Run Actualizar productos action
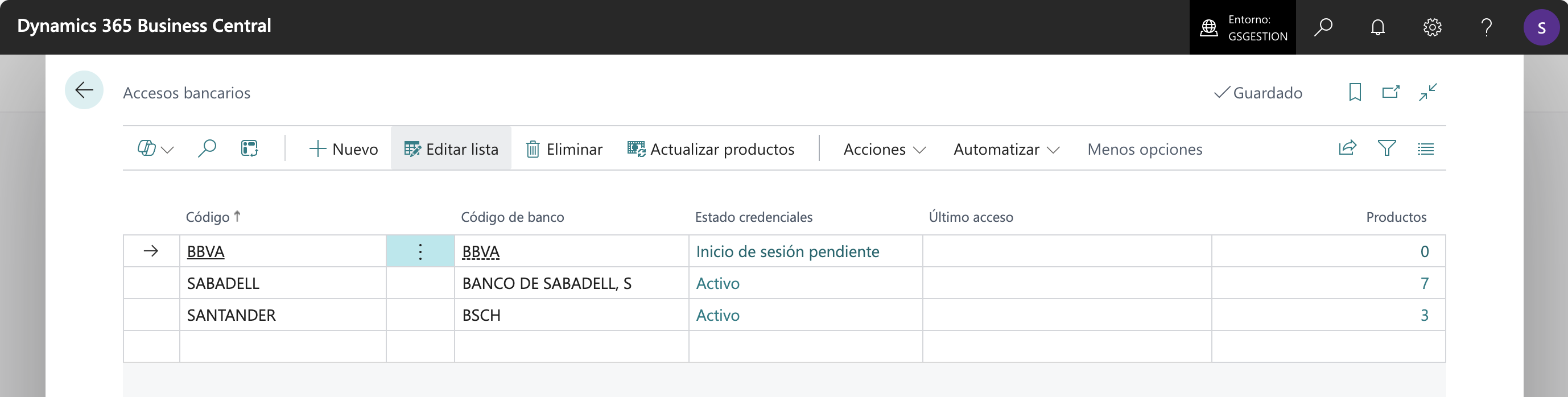 click(x=711, y=149)
